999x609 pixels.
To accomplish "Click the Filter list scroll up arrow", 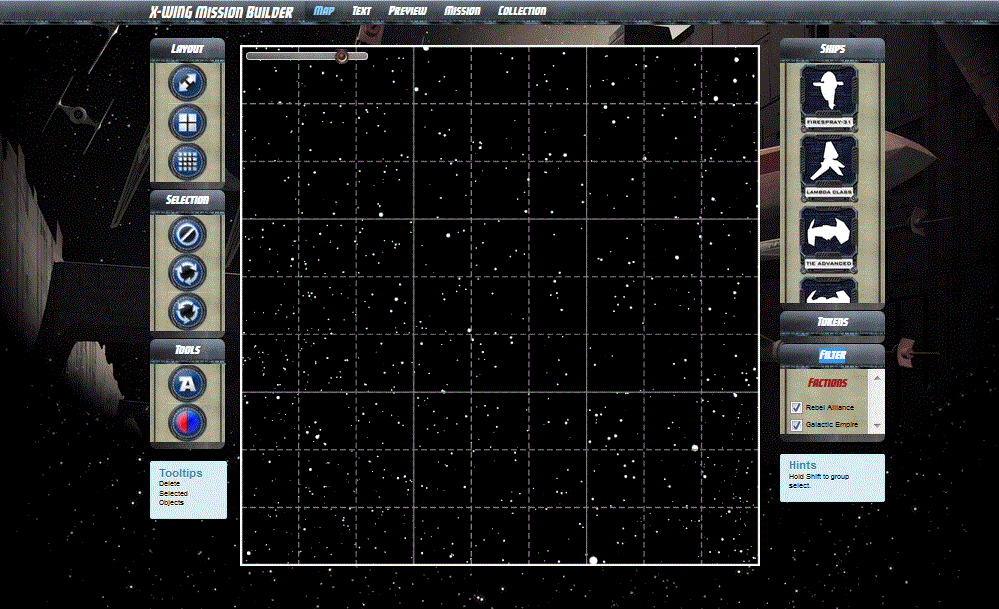I will point(877,378).
